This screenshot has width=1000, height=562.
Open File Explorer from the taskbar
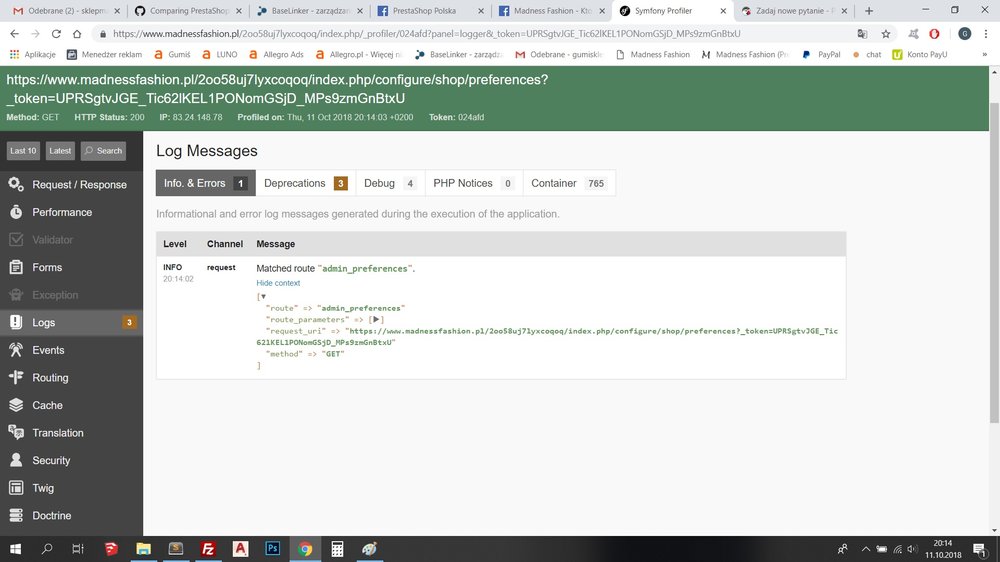(143, 549)
